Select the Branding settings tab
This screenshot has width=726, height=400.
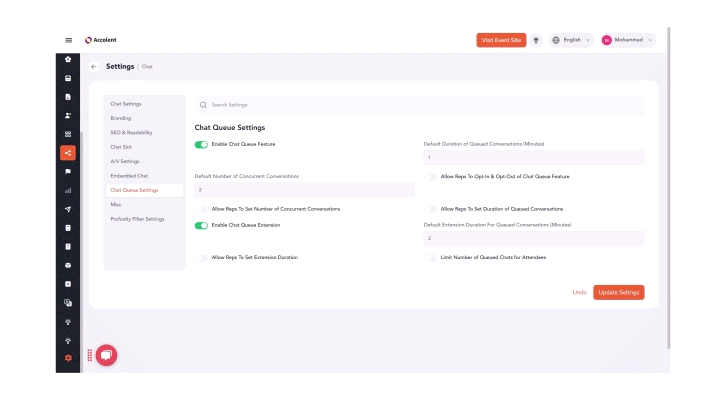pyautogui.click(x=121, y=118)
